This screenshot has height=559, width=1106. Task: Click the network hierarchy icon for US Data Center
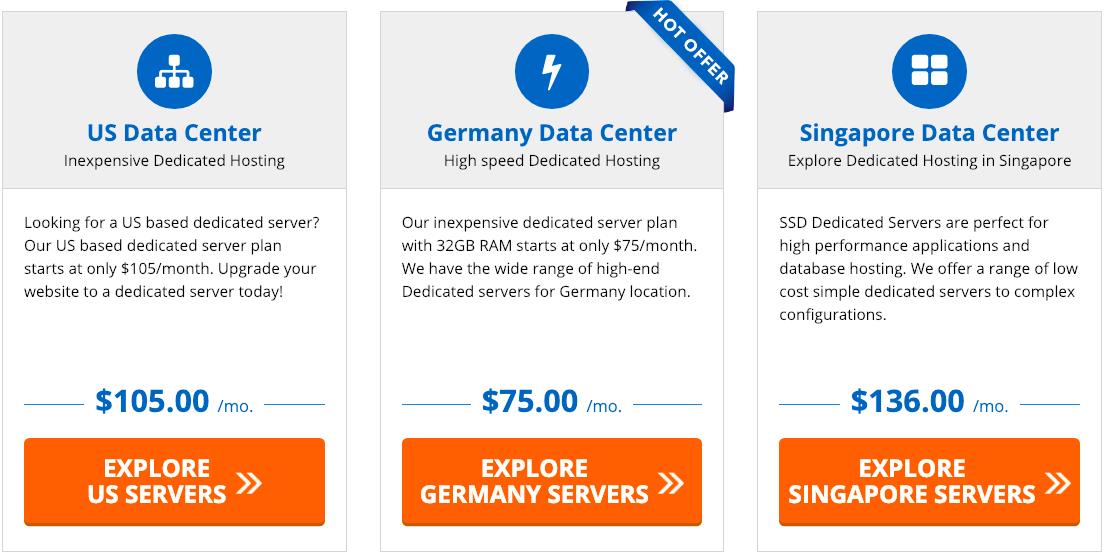(x=174, y=71)
